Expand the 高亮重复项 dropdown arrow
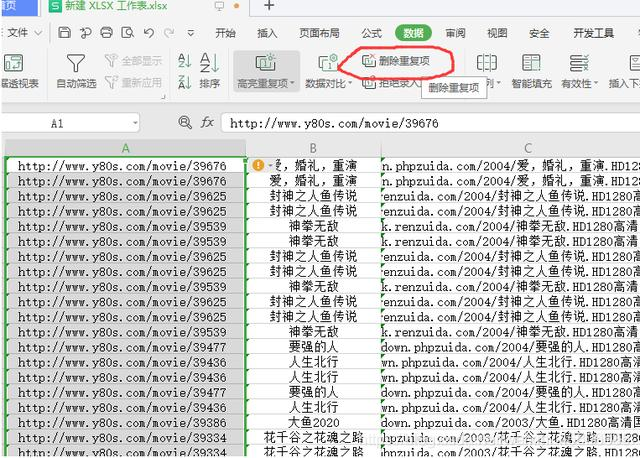640x458 pixels. pyautogui.click(x=293, y=83)
